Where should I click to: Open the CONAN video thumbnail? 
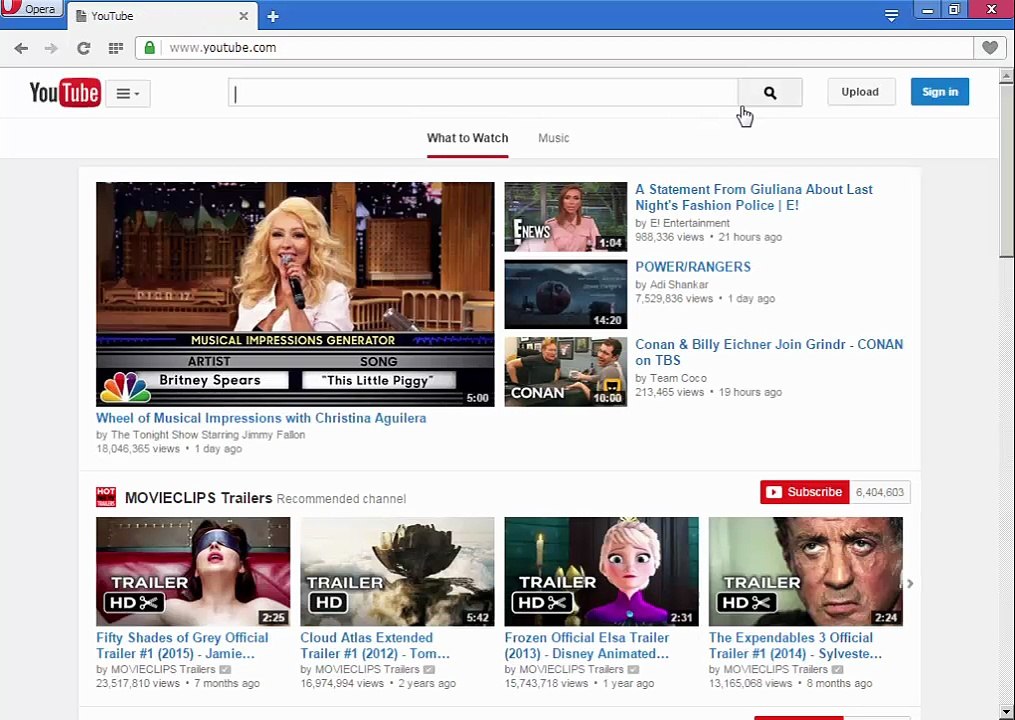coord(566,372)
